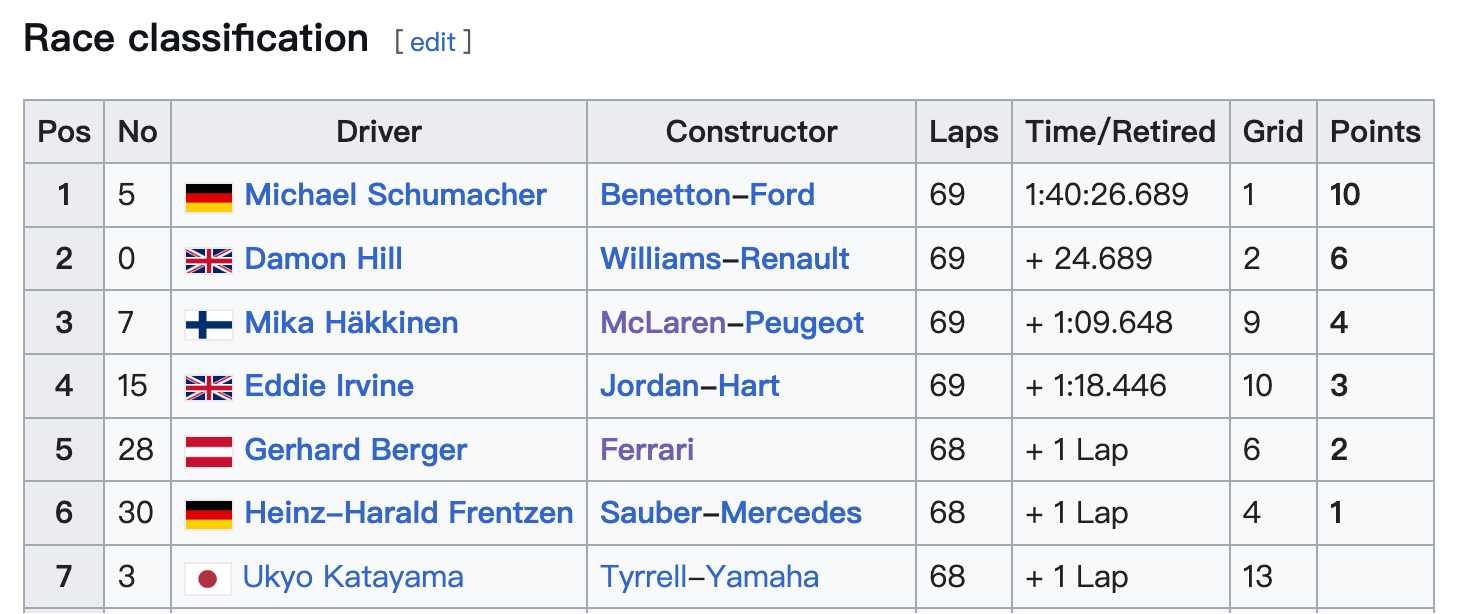The image size is (1472, 614).
Task: Visit the Ferrari constructor page
Action: tap(647, 450)
